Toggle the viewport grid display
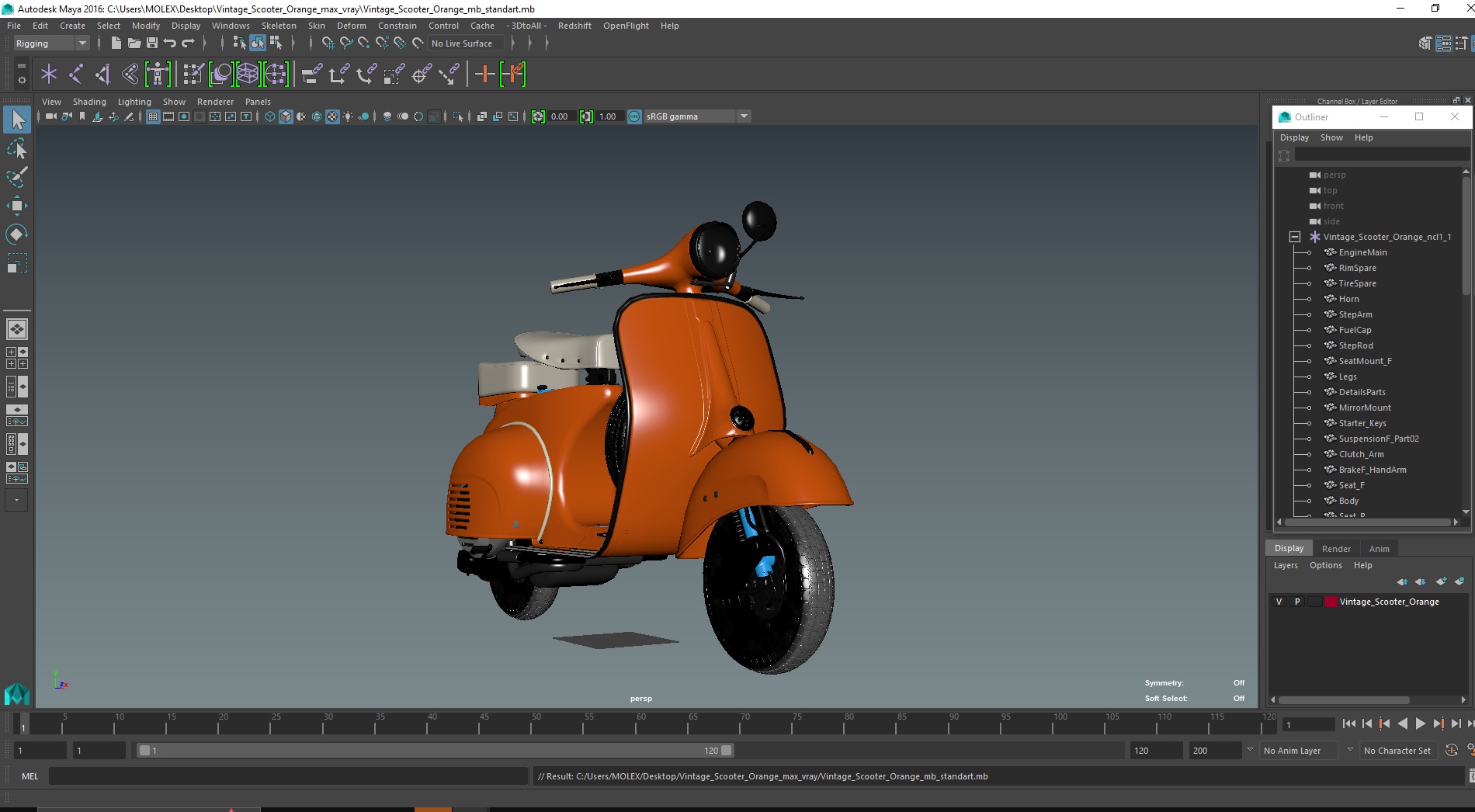 (x=153, y=116)
